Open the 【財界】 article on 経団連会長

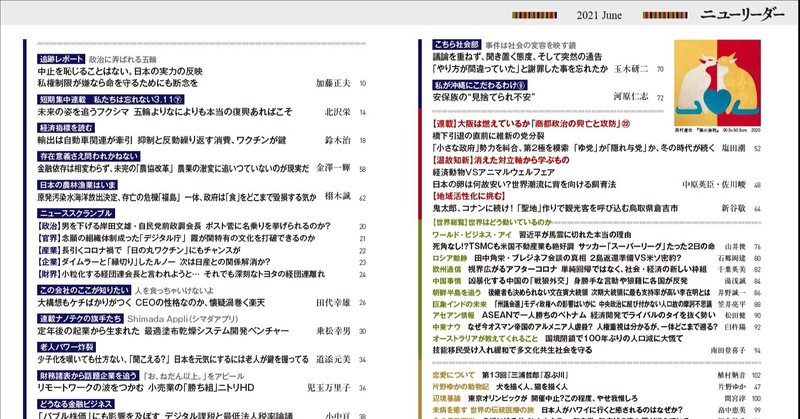181,274
